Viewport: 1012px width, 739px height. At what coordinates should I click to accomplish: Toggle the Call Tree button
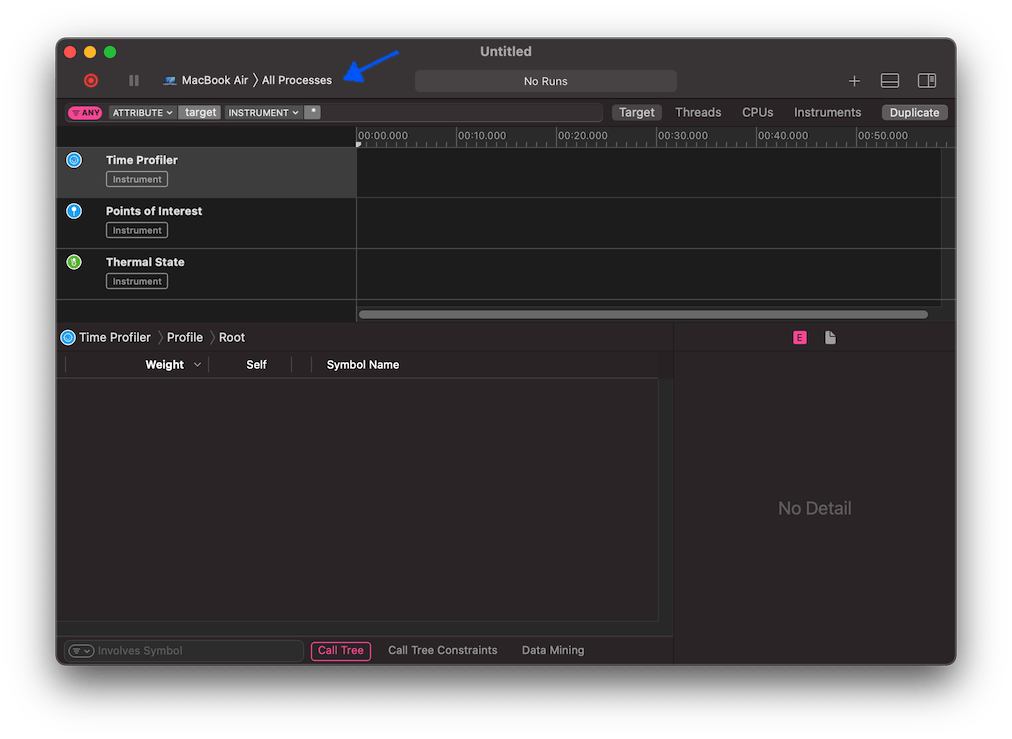[x=340, y=650]
